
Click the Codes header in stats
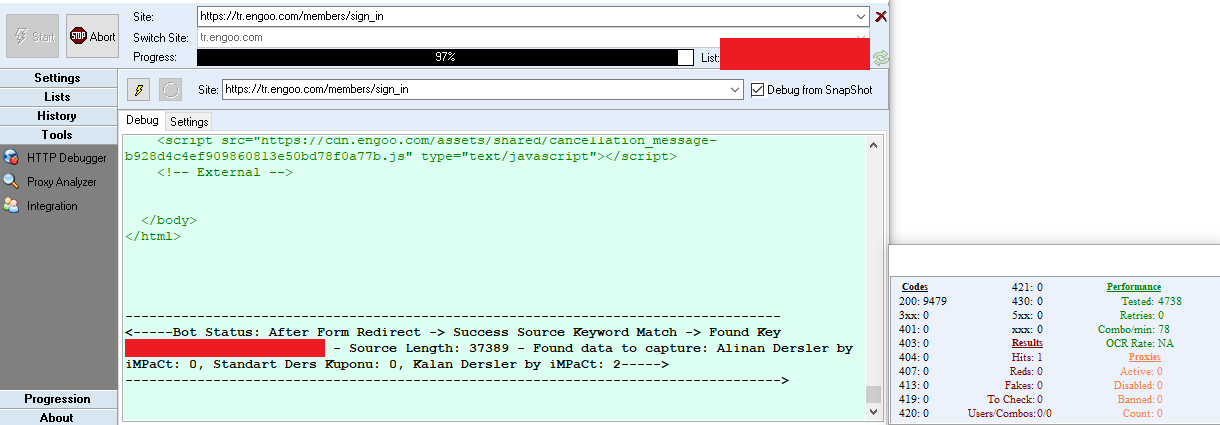914,287
